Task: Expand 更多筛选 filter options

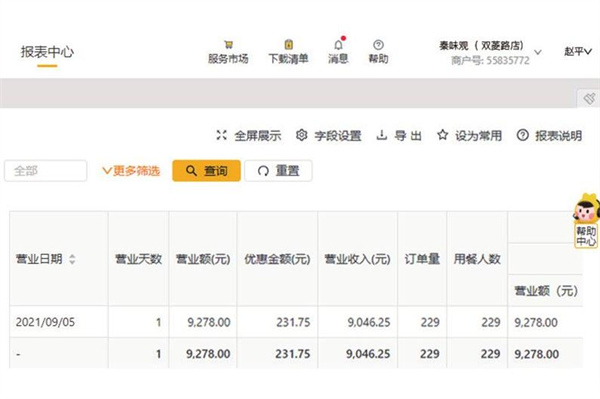Action: [x=131, y=171]
